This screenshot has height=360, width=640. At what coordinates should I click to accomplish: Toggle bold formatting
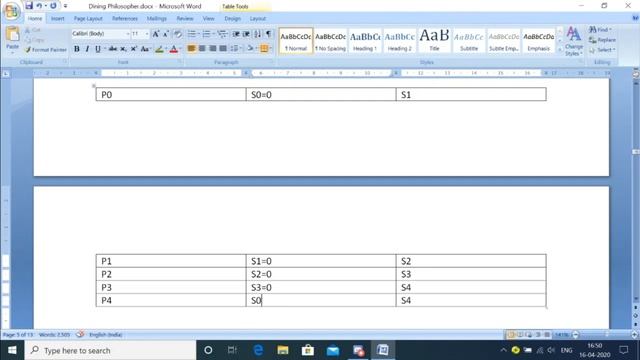[x=77, y=49]
